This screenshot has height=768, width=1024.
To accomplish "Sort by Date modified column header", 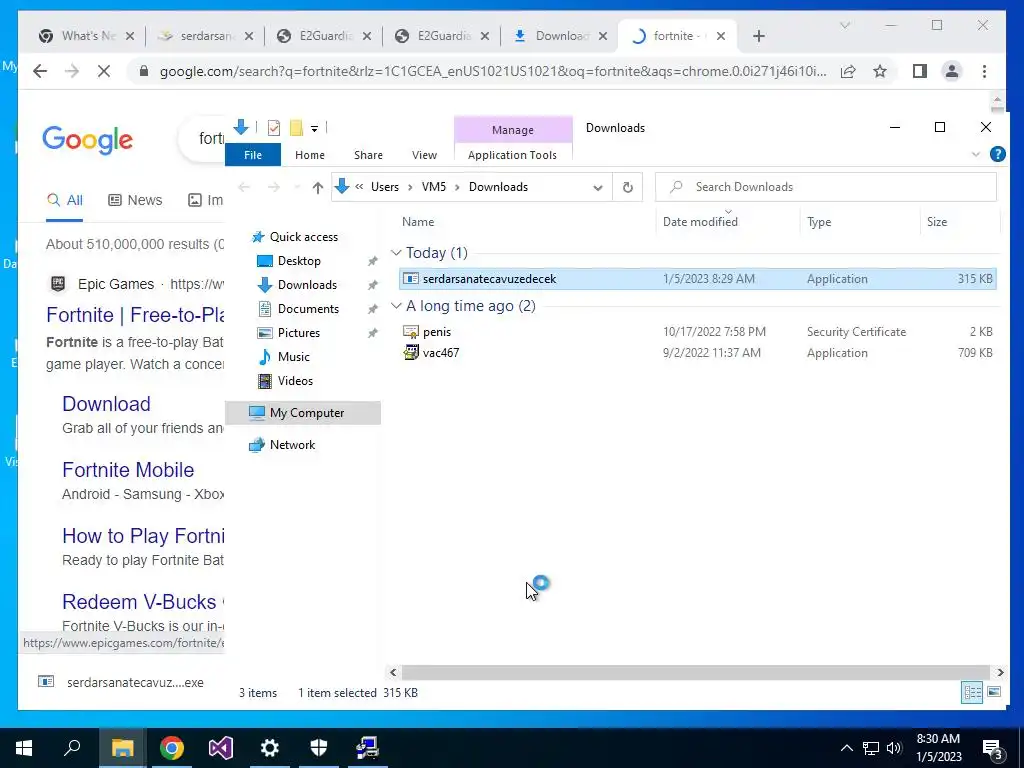I will coord(700,221).
